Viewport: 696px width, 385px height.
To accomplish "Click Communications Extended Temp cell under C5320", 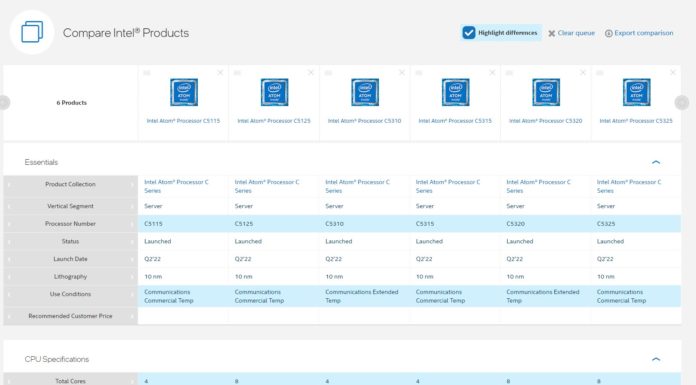I will coord(545,296).
